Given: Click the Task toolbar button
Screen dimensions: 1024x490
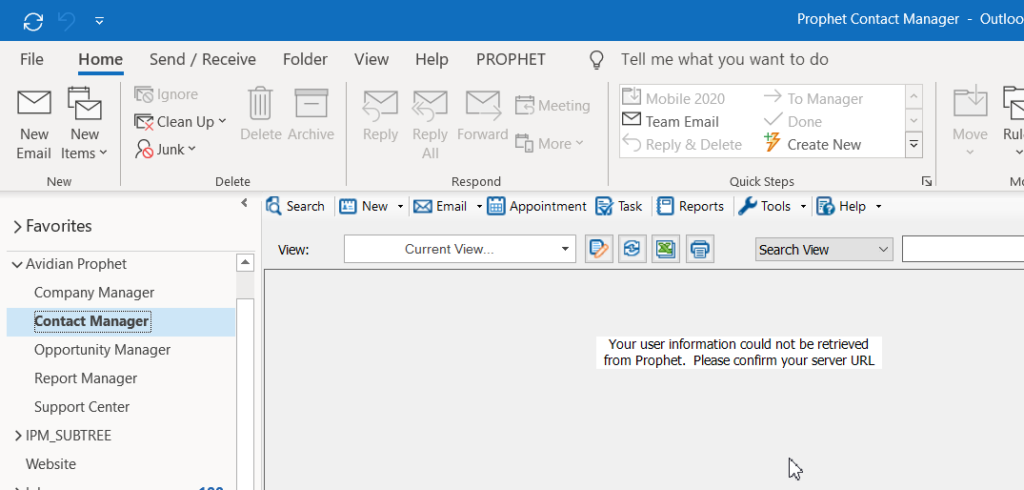Looking at the screenshot, I should coord(619,206).
